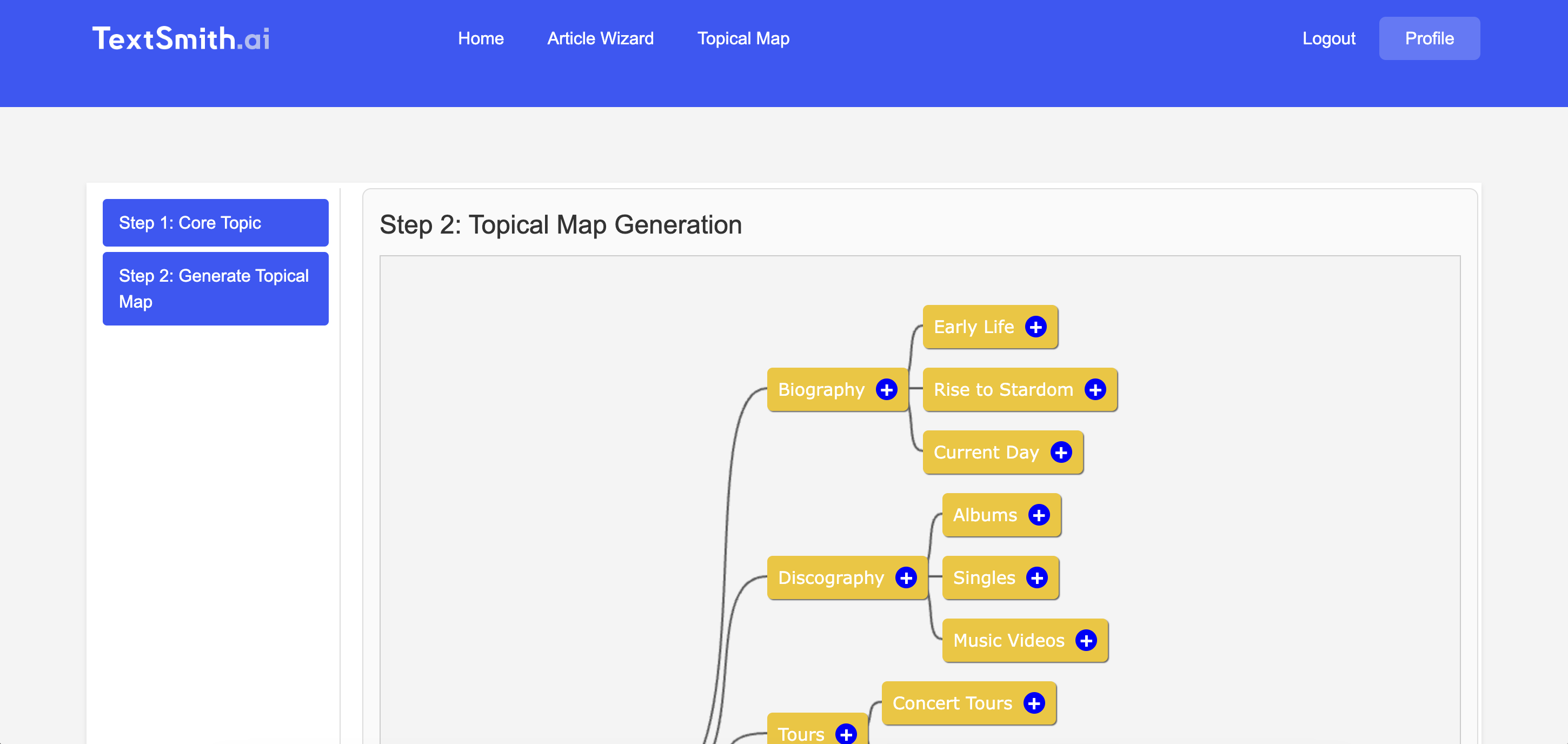This screenshot has width=1568, height=744.
Task: Open the Home menu item
Action: coord(480,38)
